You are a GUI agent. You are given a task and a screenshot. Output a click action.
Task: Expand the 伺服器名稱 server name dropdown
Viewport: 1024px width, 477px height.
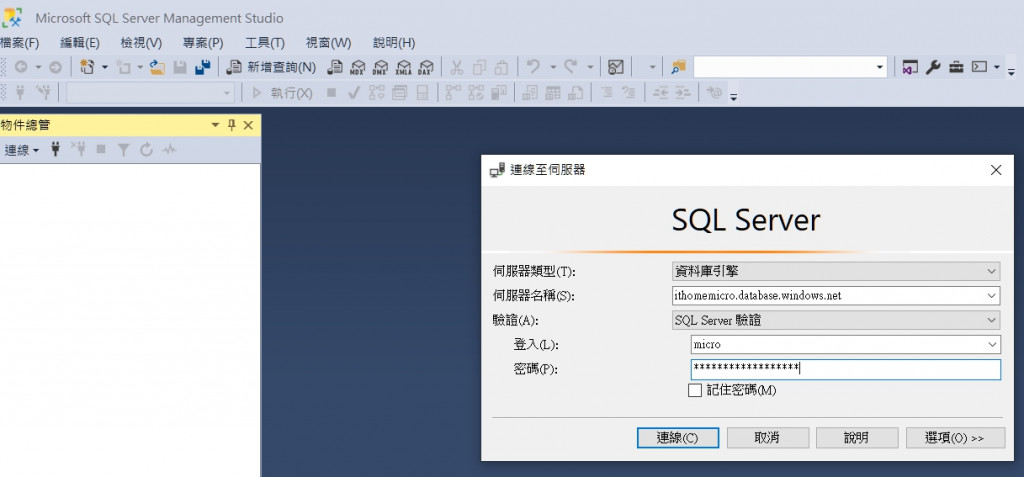(992, 295)
